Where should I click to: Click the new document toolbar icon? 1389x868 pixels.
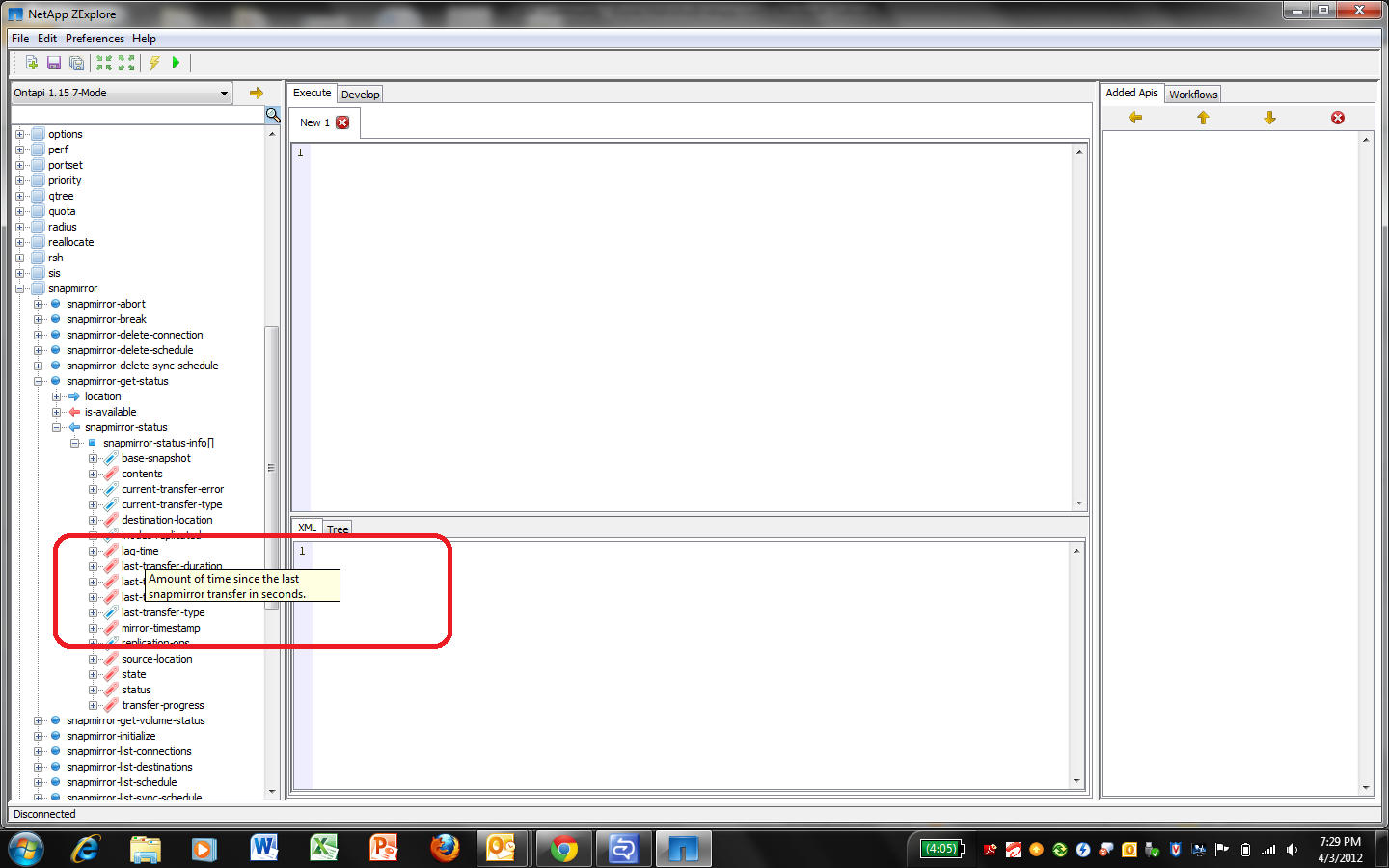(x=32, y=63)
